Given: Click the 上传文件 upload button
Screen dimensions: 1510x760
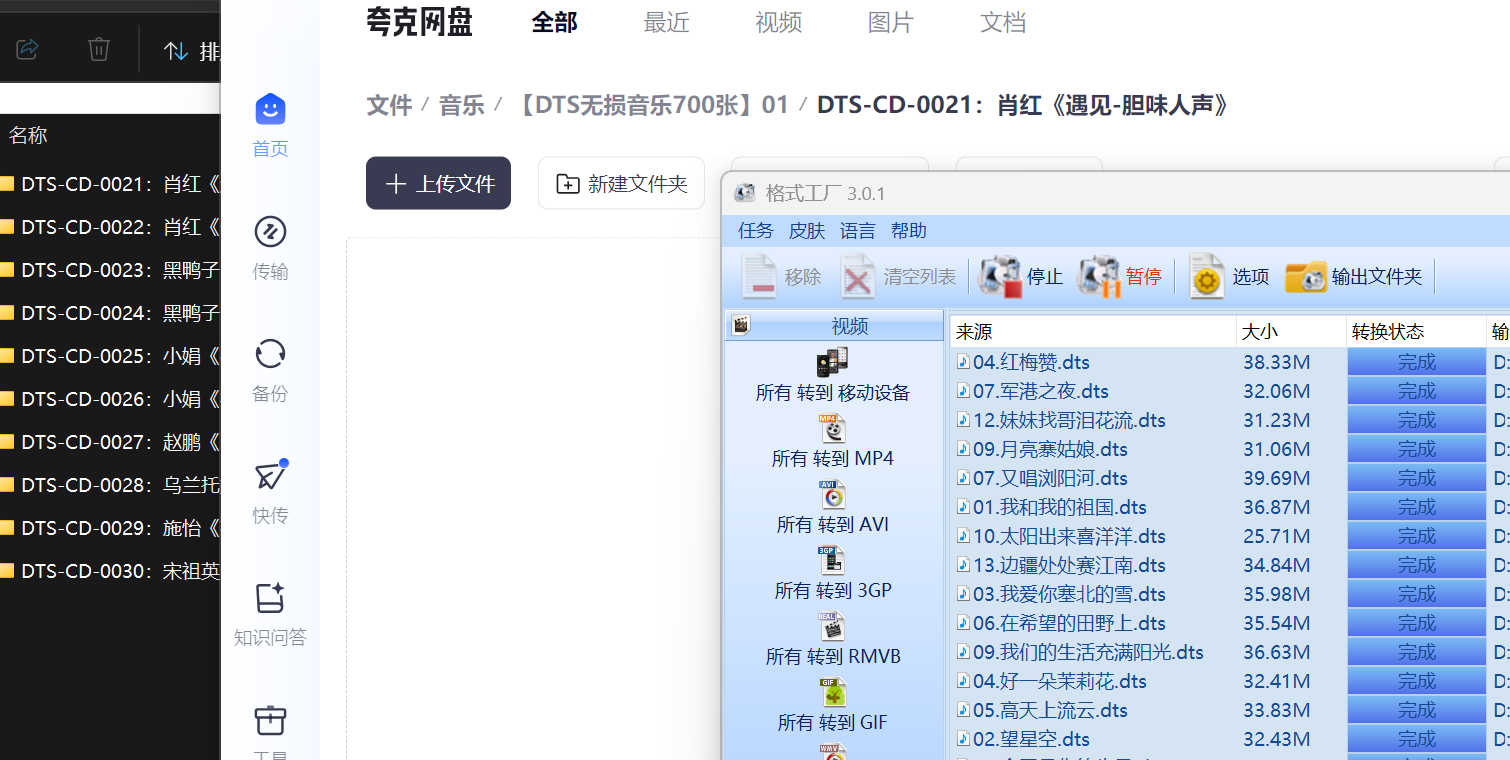Looking at the screenshot, I should point(438,183).
